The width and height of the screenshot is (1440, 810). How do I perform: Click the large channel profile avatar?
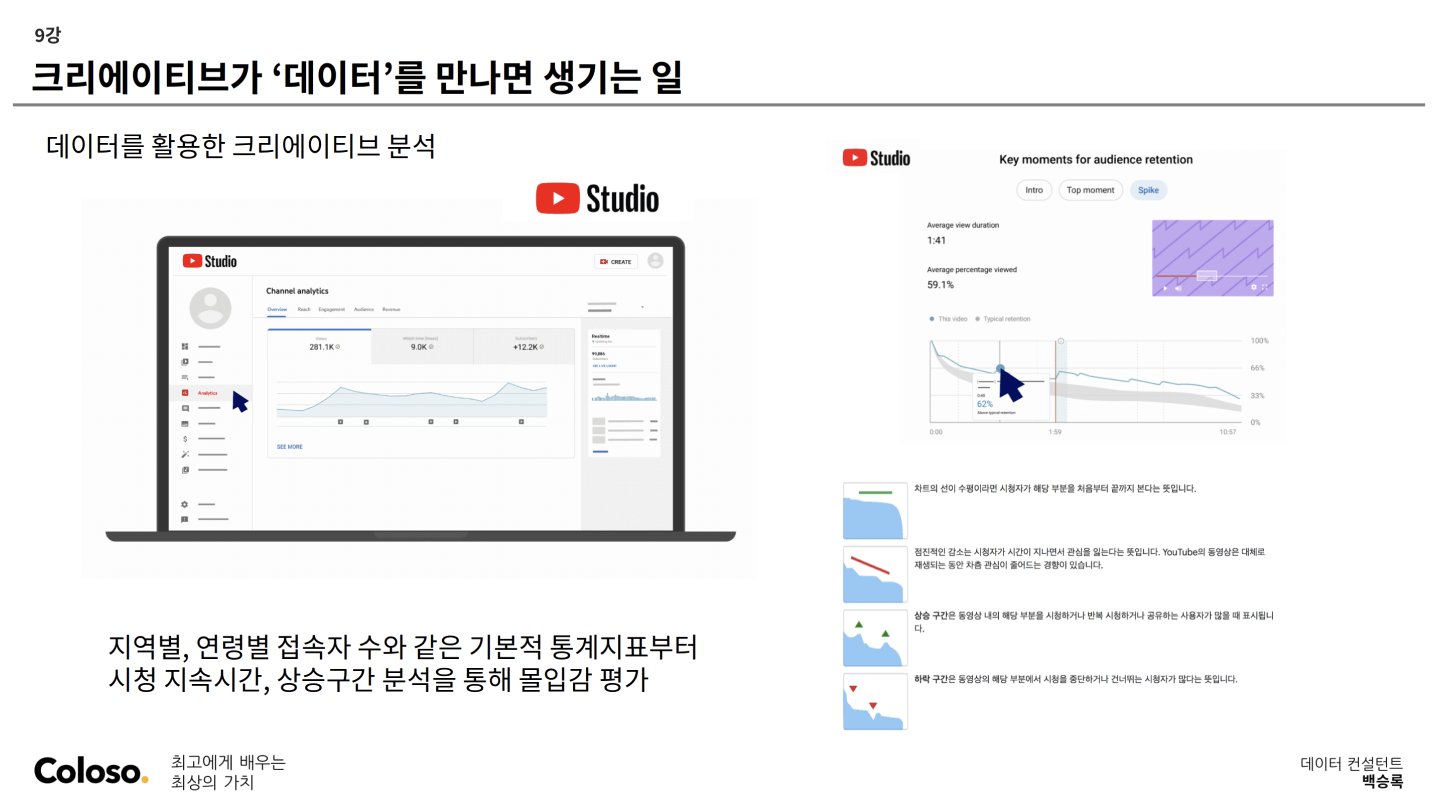[210, 308]
